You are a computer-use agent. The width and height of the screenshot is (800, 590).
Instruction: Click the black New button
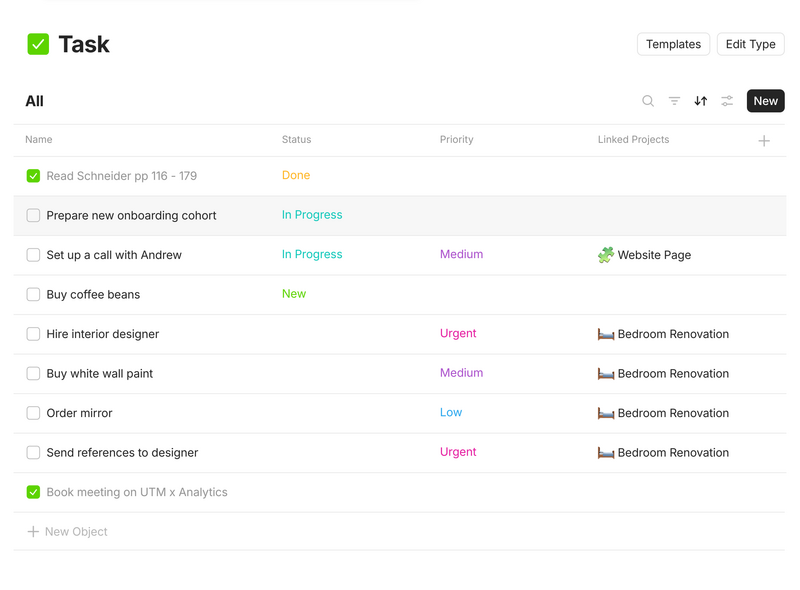point(765,101)
